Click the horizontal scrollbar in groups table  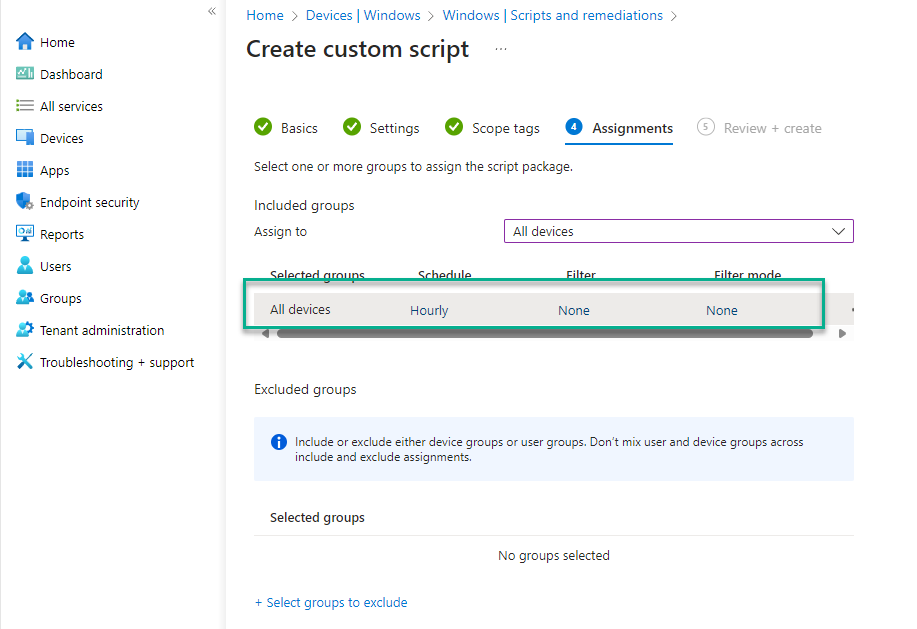click(544, 334)
